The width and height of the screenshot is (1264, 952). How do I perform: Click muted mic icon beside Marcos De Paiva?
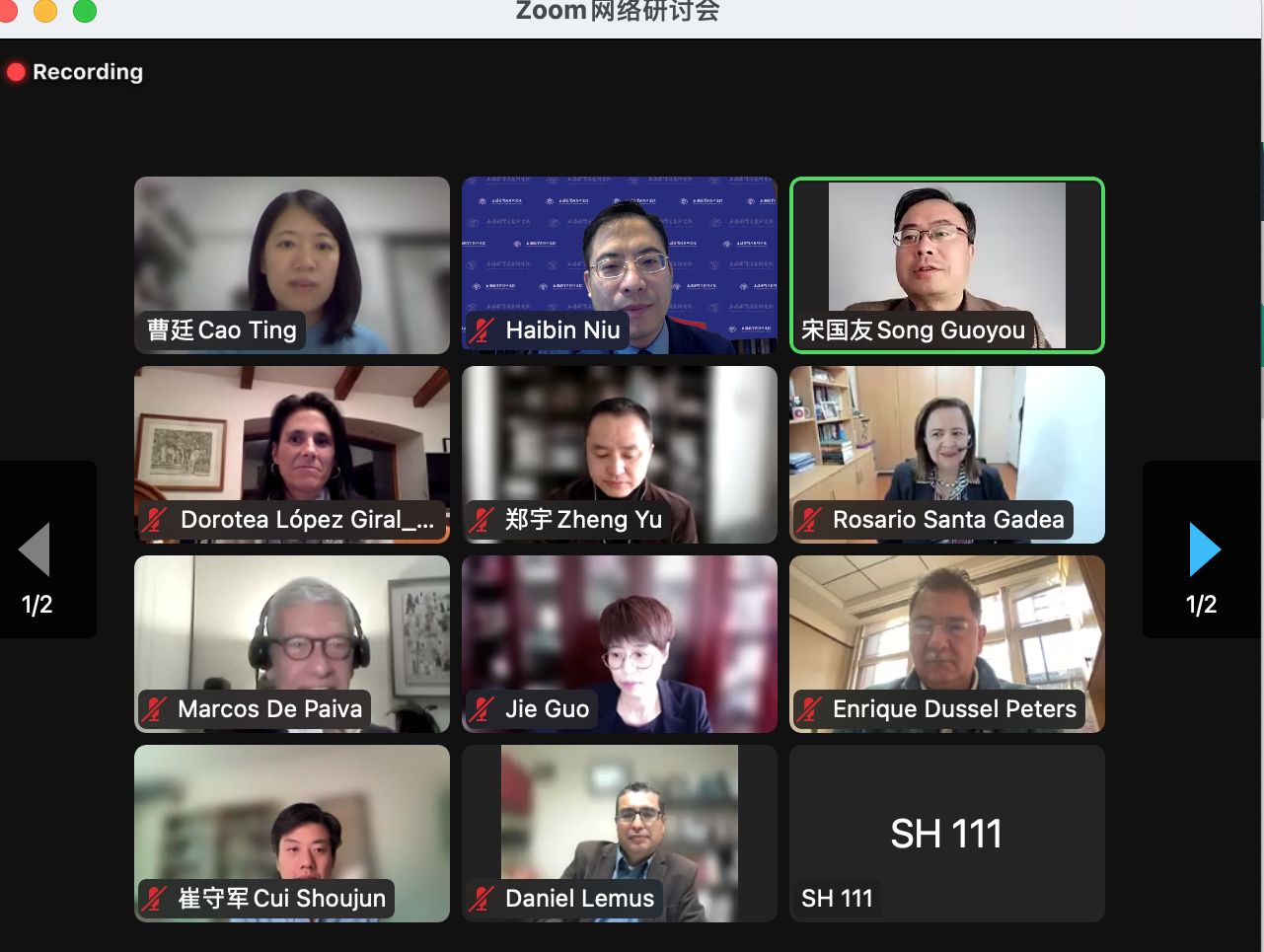(154, 709)
